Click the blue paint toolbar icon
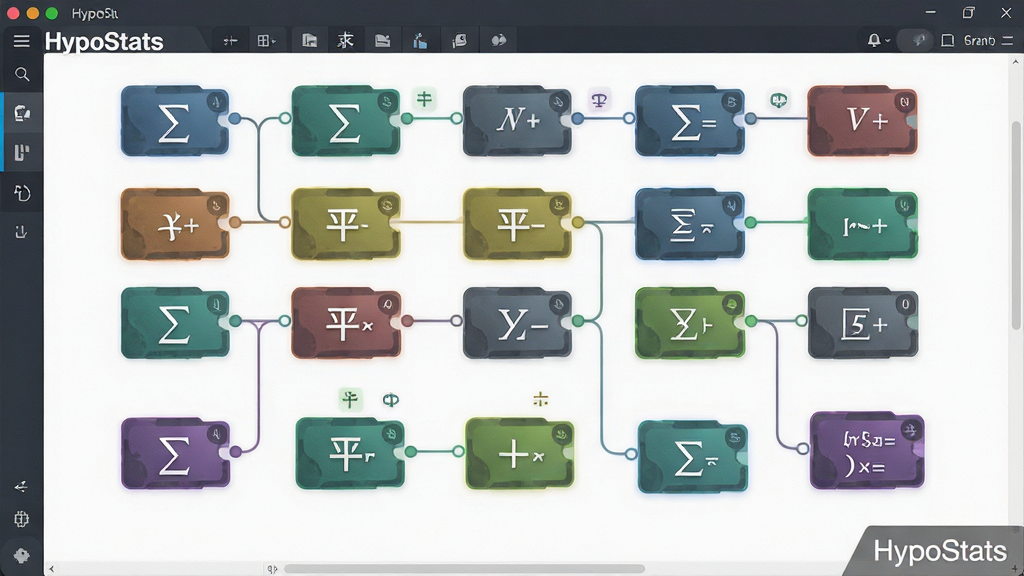1024x576 pixels. point(420,41)
